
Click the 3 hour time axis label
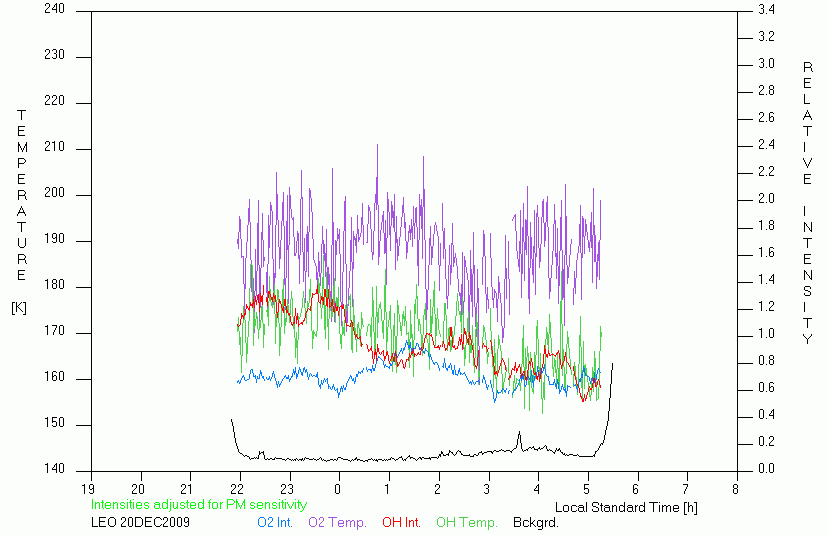(x=487, y=490)
